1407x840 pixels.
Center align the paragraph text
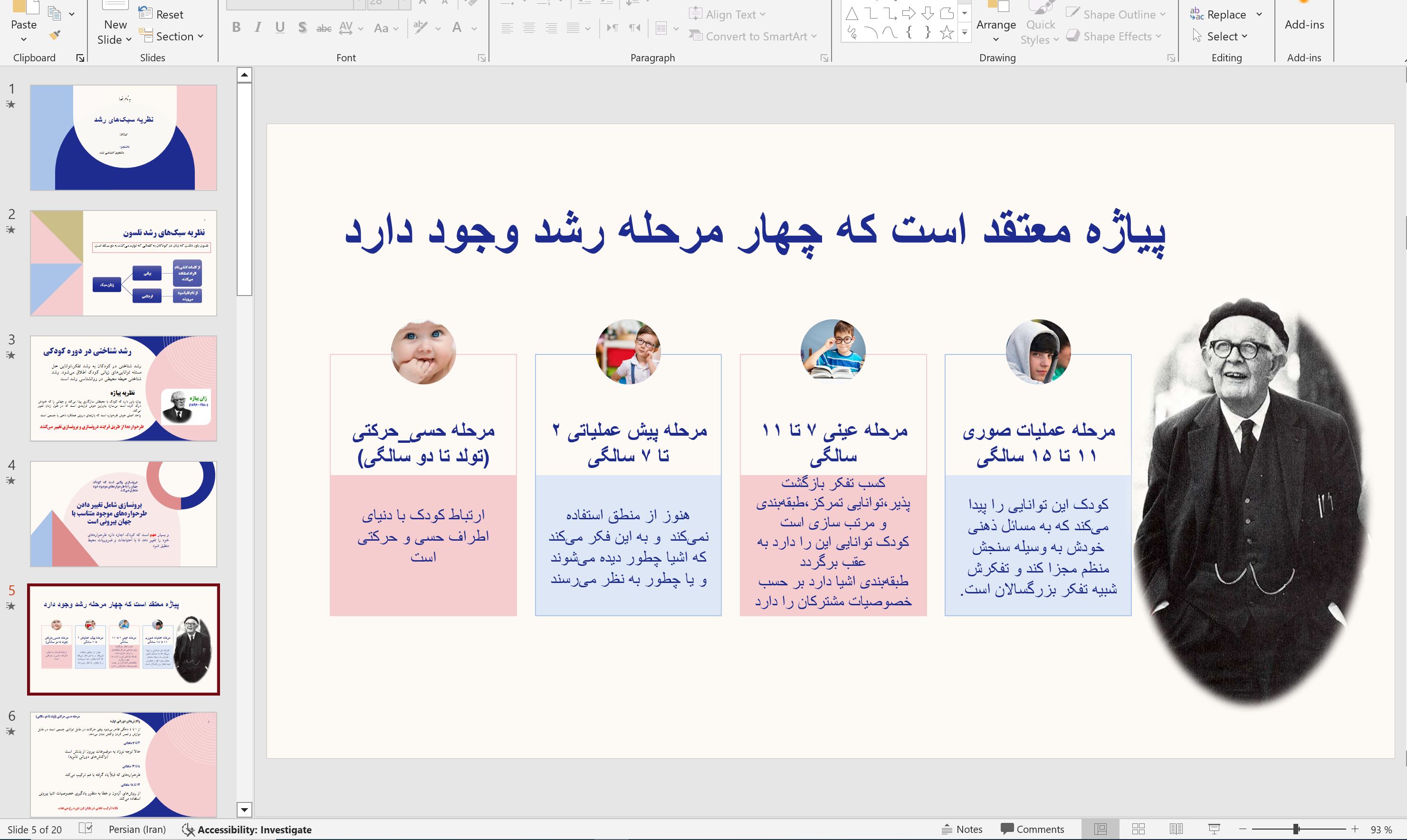pos(528,28)
